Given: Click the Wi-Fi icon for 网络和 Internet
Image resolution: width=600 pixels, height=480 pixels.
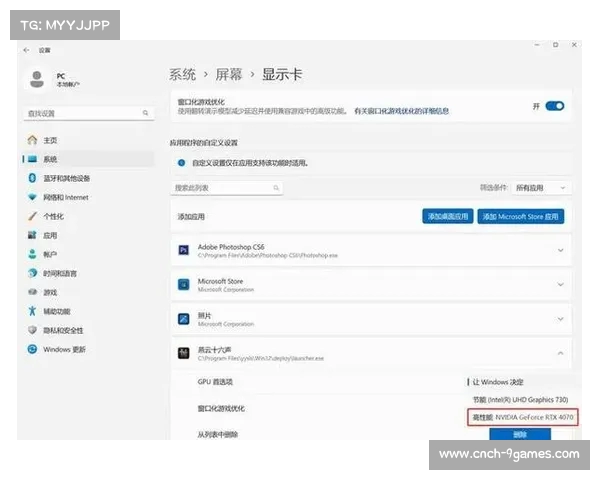Looking at the screenshot, I should [33, 197].
